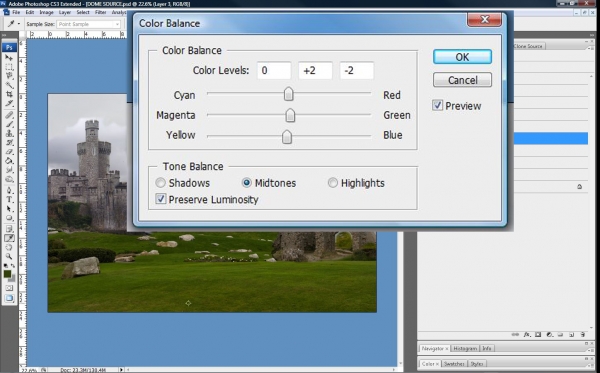
Task: Select the Blur tool
Action: tap(9, 170)
